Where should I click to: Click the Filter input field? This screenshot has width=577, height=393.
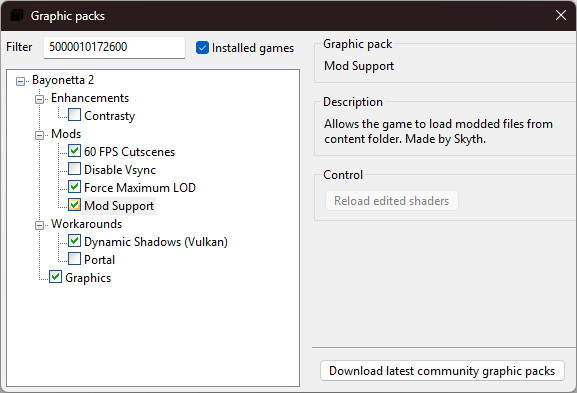pyautogui.click(x=114, y=47)
